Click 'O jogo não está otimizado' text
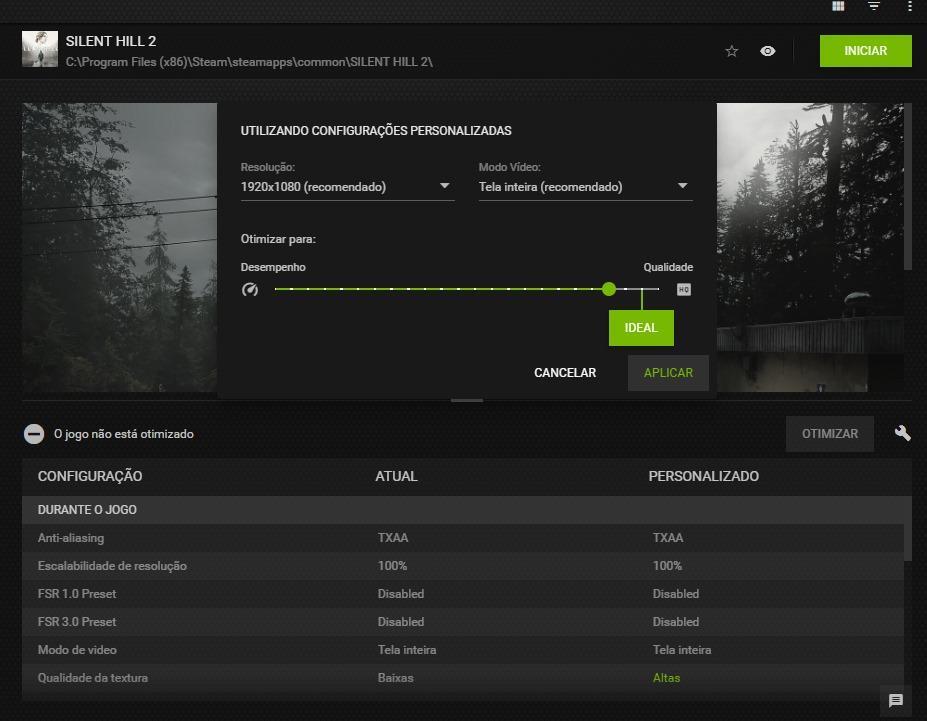 click(x=124, y=434)
